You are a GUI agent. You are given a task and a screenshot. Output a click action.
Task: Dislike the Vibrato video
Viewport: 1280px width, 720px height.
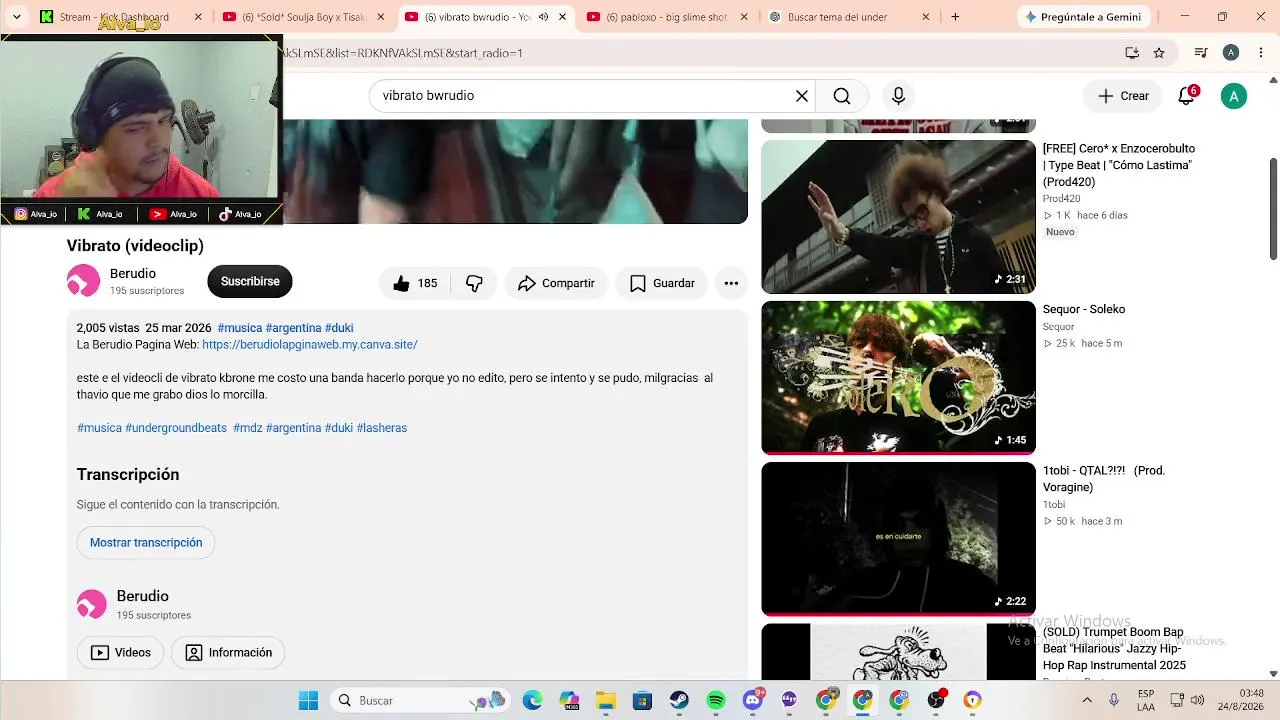[474, 283]
